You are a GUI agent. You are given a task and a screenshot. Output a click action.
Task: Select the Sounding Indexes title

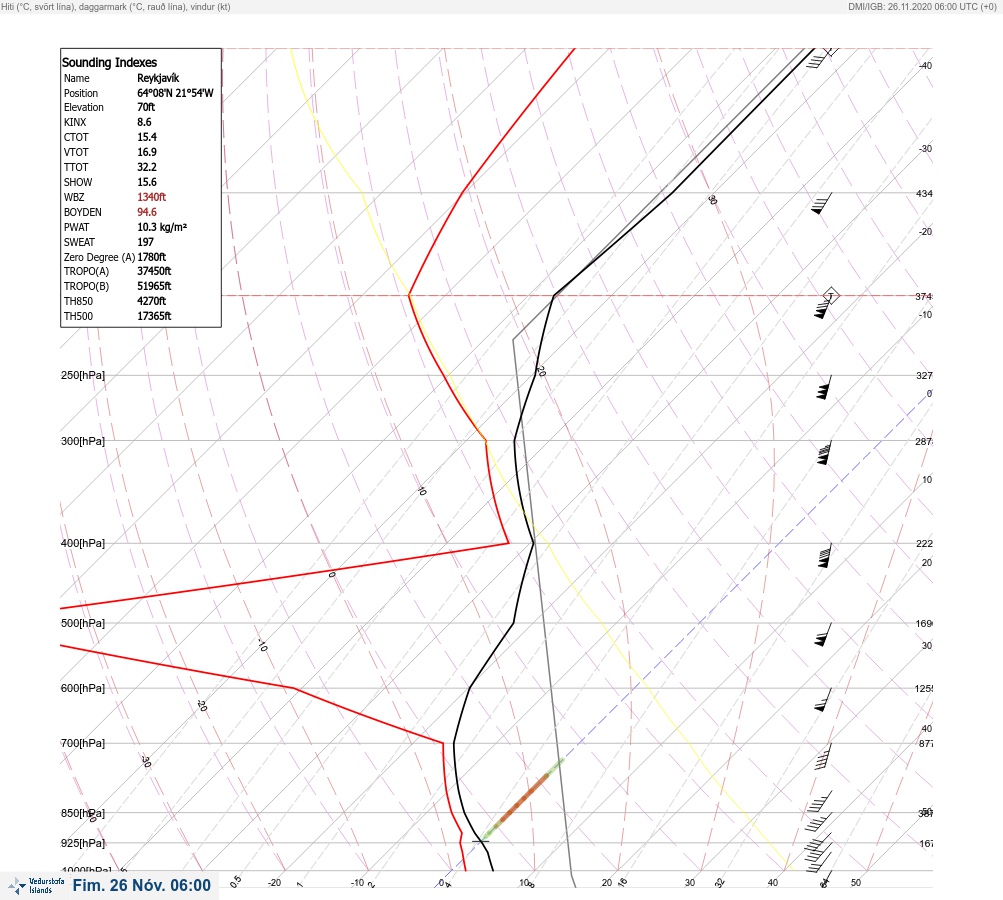pyautogui.click(x=109, y=63)
